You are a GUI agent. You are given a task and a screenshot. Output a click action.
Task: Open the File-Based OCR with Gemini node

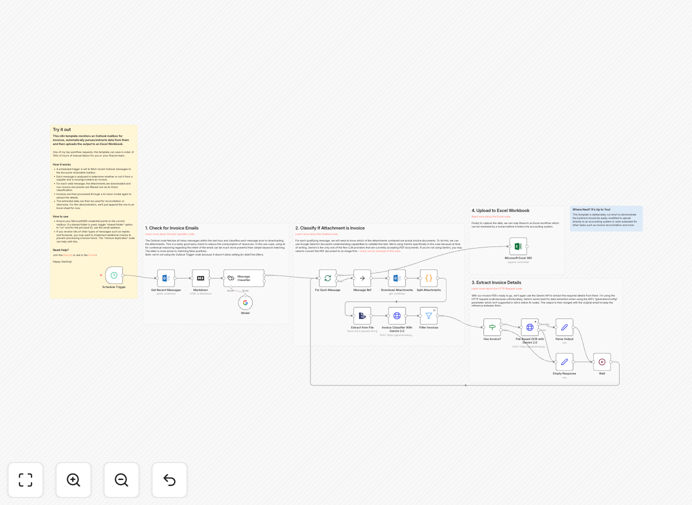tap(530, 327)
